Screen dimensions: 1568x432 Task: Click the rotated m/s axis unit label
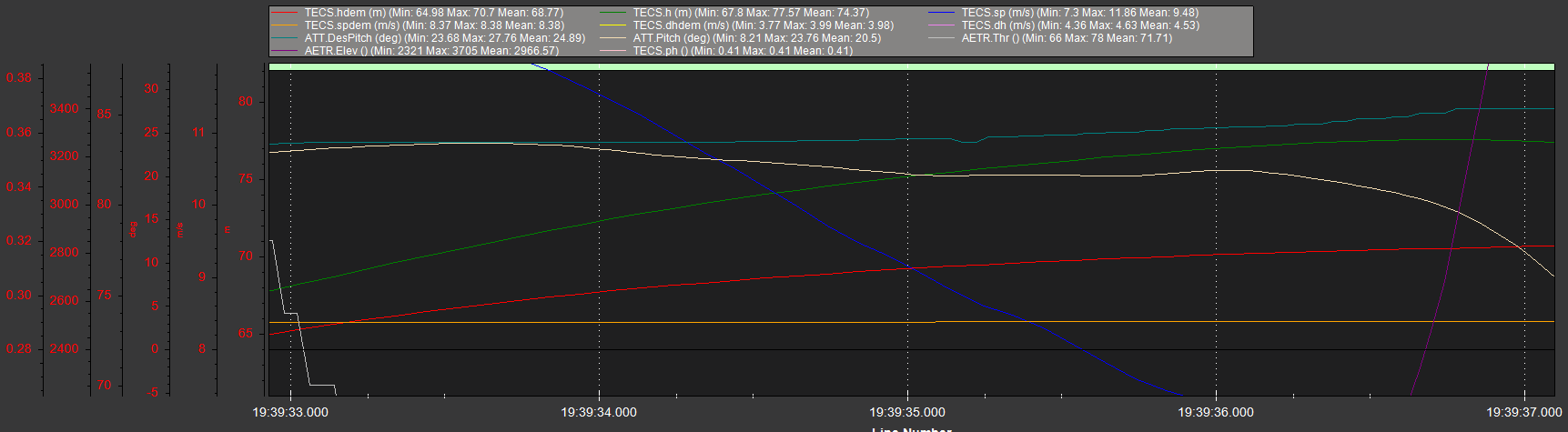click(x=180, y=230)
